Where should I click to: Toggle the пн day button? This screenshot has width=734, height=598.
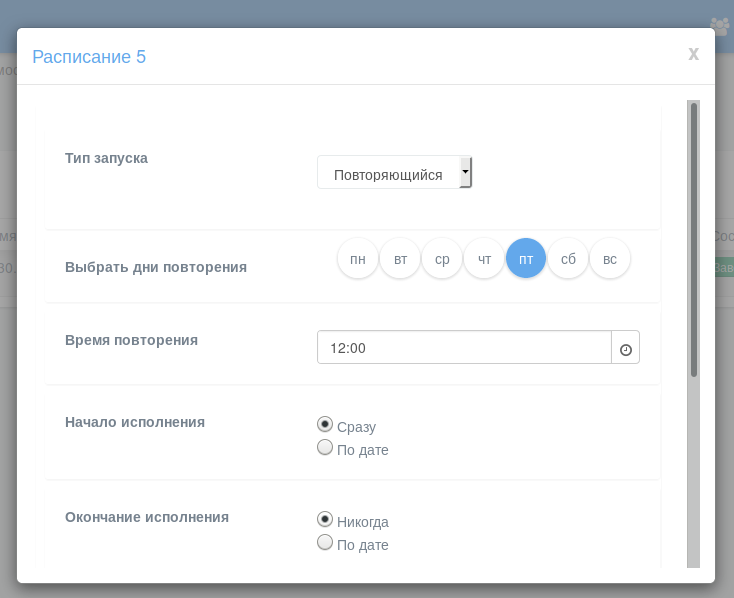(x=358, y=258)
